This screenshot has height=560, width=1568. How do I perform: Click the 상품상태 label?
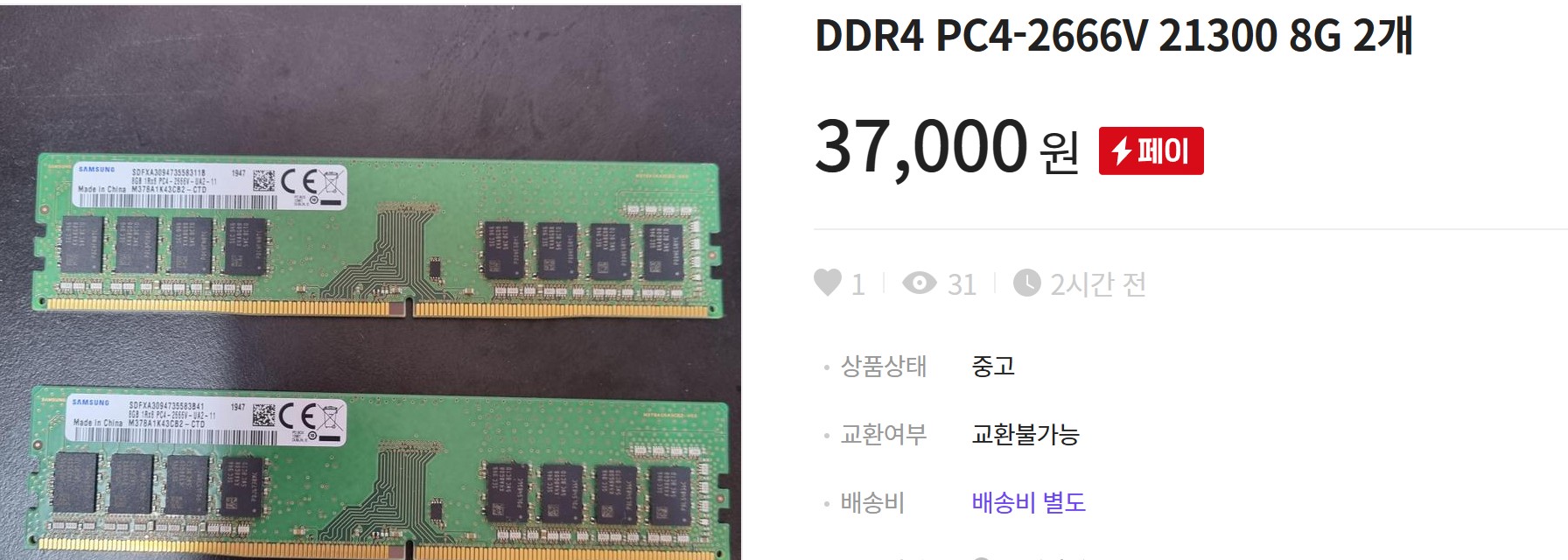[883, 366]
